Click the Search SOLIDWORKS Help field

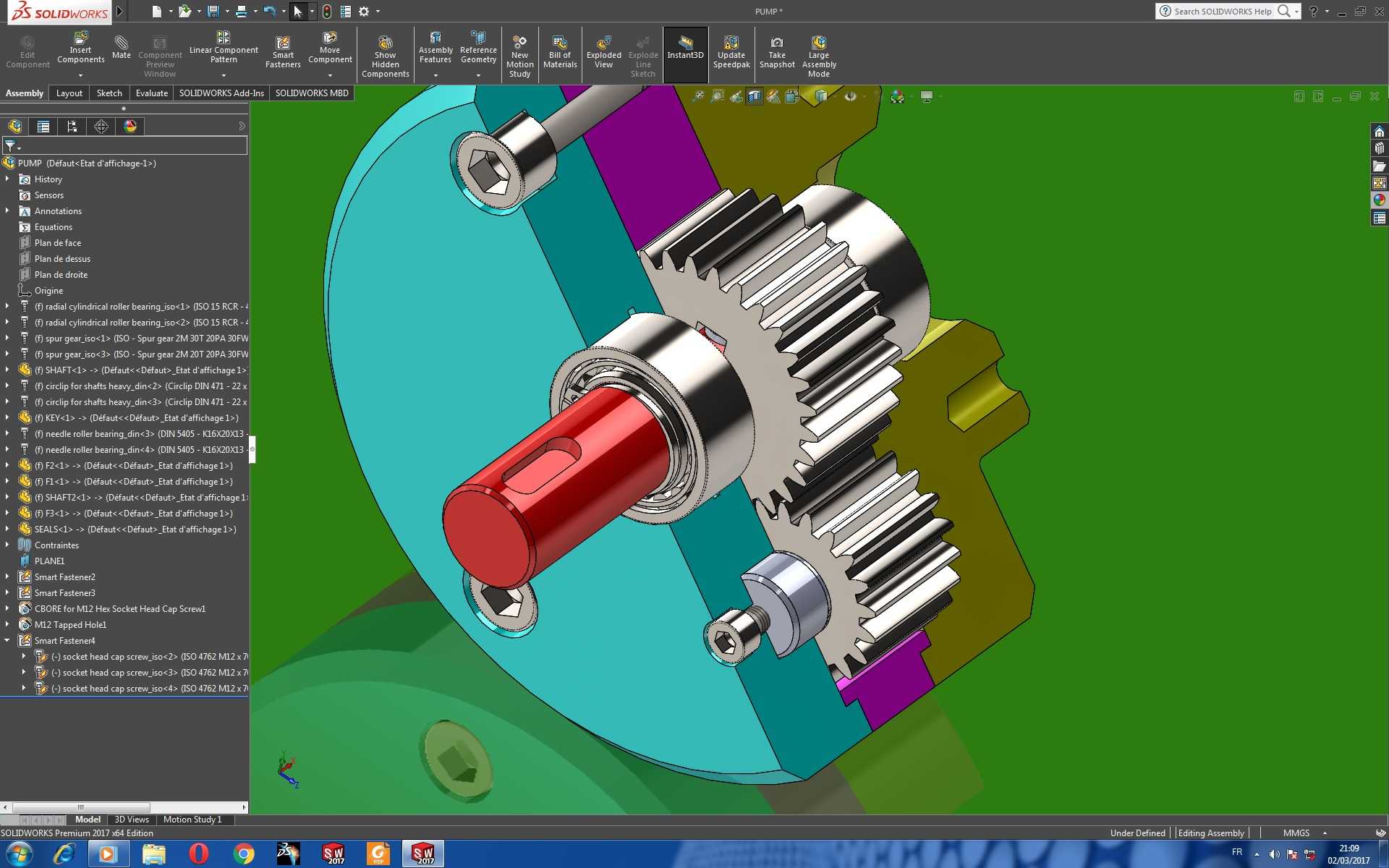tap(1223, 12)
